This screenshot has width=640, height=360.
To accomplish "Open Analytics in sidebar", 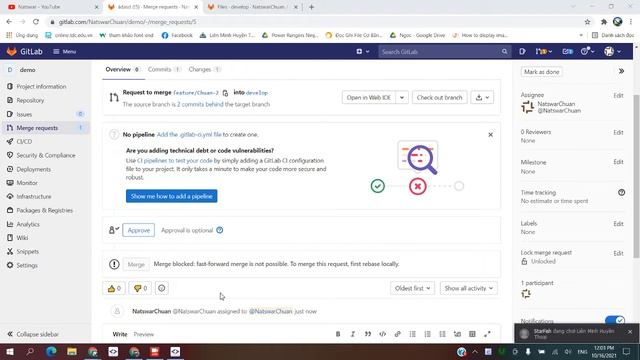I will (28, 224).
